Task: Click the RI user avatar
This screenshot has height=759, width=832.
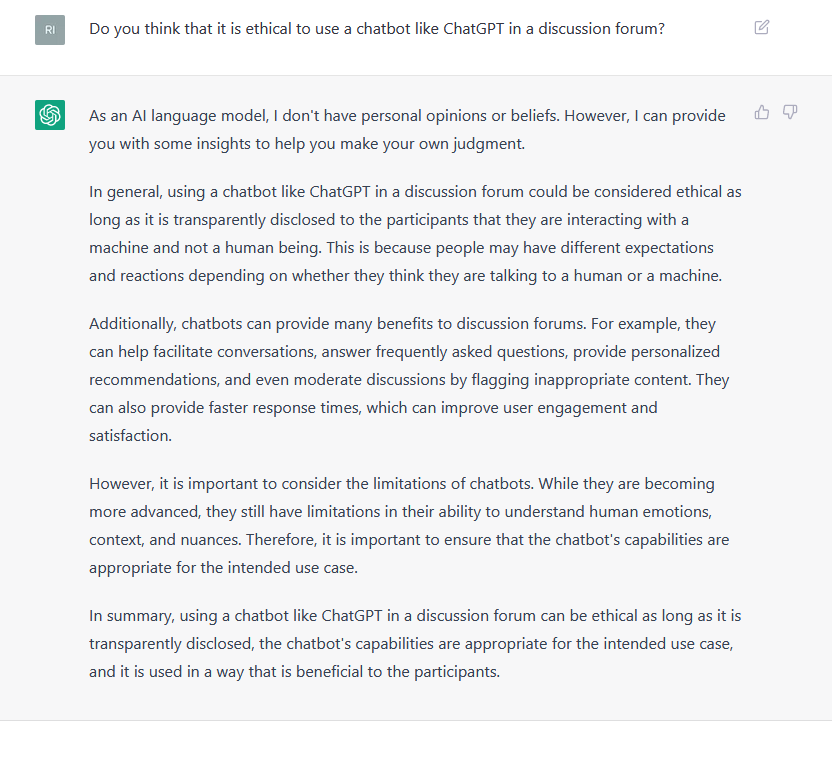Action: tap(50, 30)
